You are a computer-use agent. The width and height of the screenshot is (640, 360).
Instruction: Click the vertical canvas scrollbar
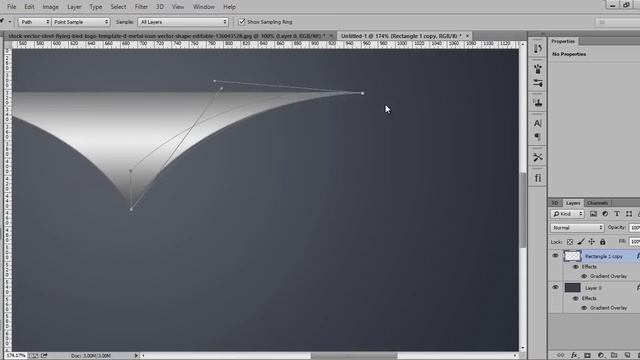click(523, 210)
